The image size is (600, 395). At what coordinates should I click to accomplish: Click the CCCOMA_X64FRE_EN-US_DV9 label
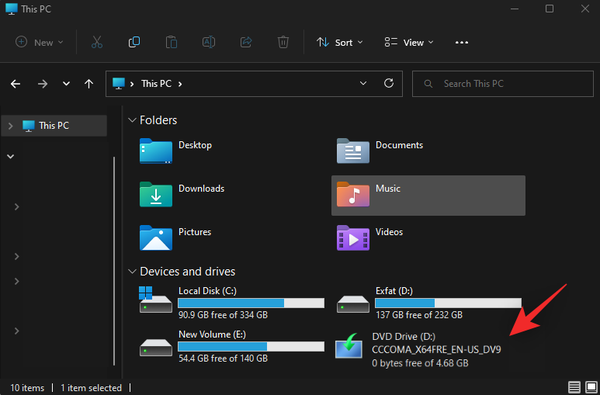click(436, 350)
